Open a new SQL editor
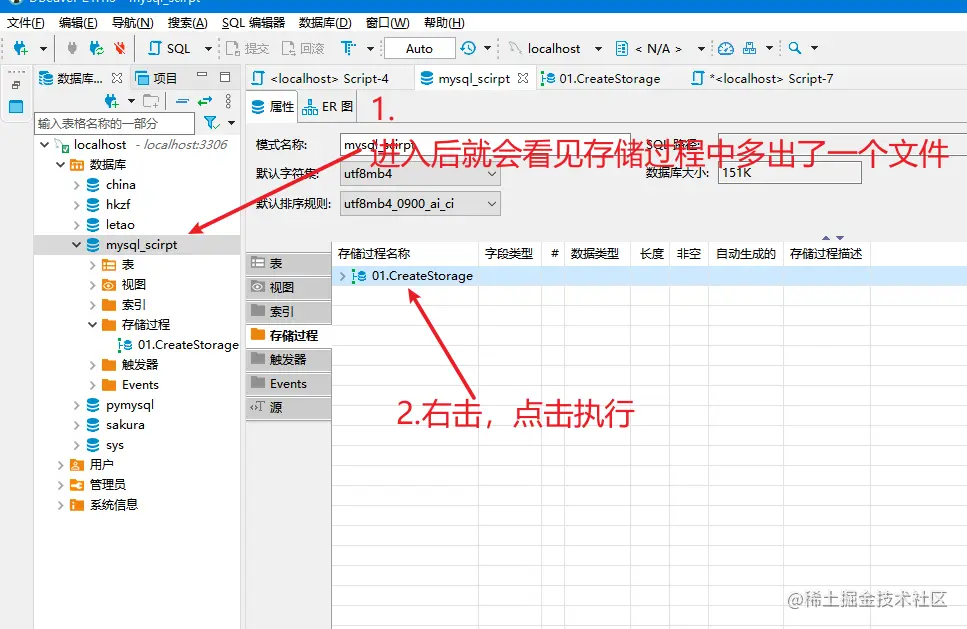Screen dimensions: 967x629 (x=170, y=48)
